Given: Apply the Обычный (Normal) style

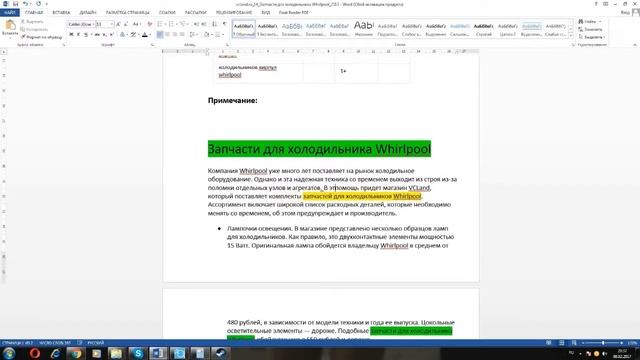Looking at the screenshot, I should coord(244,29).
